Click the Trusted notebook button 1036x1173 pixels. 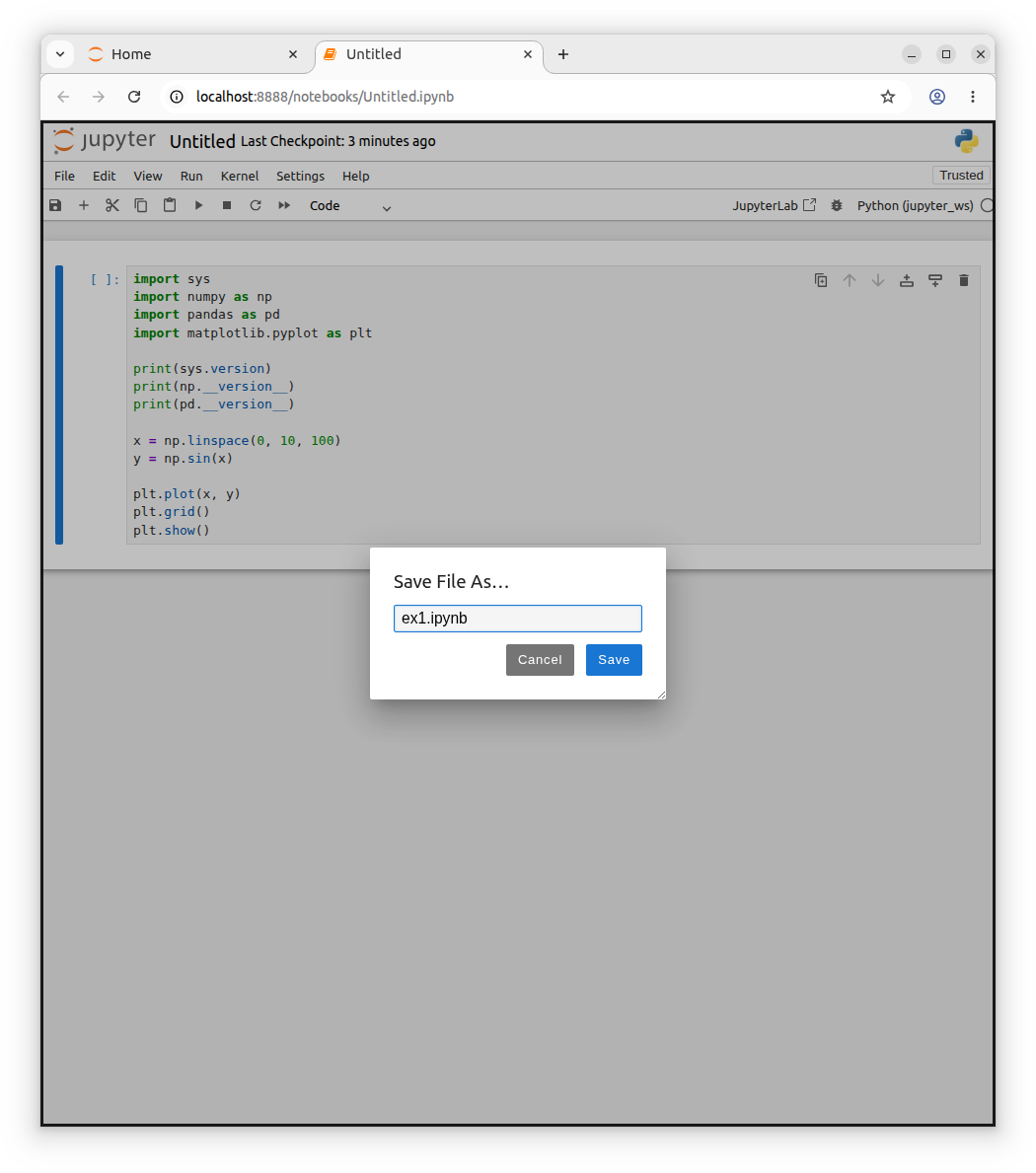tap(961, 175)
